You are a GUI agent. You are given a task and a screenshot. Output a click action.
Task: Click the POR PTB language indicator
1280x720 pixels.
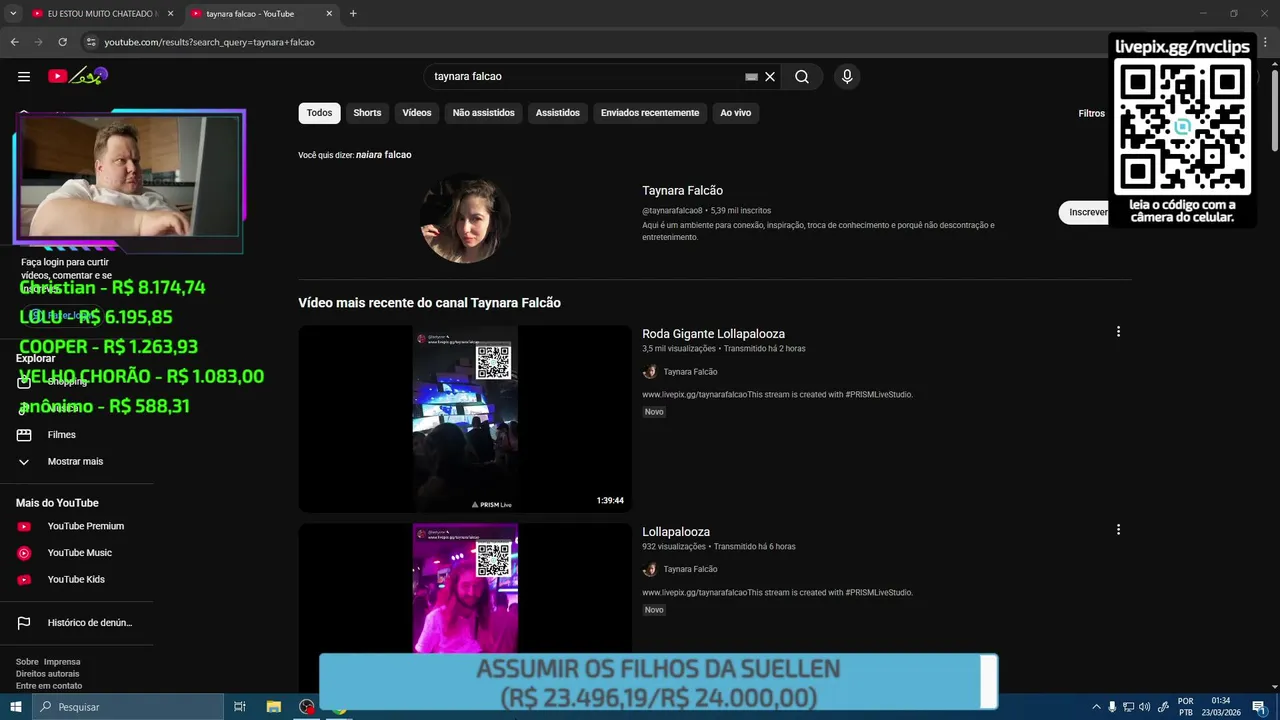coord(1186,707)
